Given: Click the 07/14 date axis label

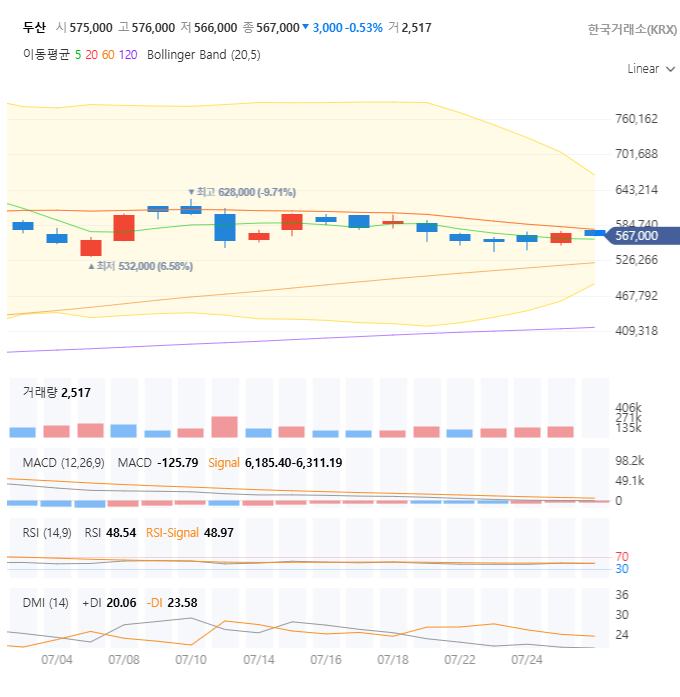Looking at the screenshot, I should point(259,660).
